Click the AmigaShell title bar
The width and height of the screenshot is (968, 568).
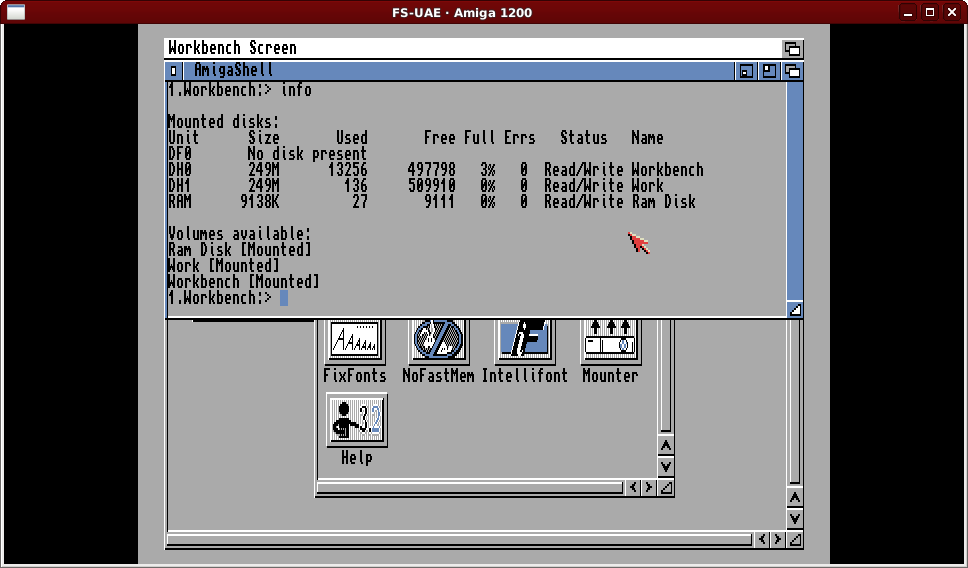tap(459, 71)
